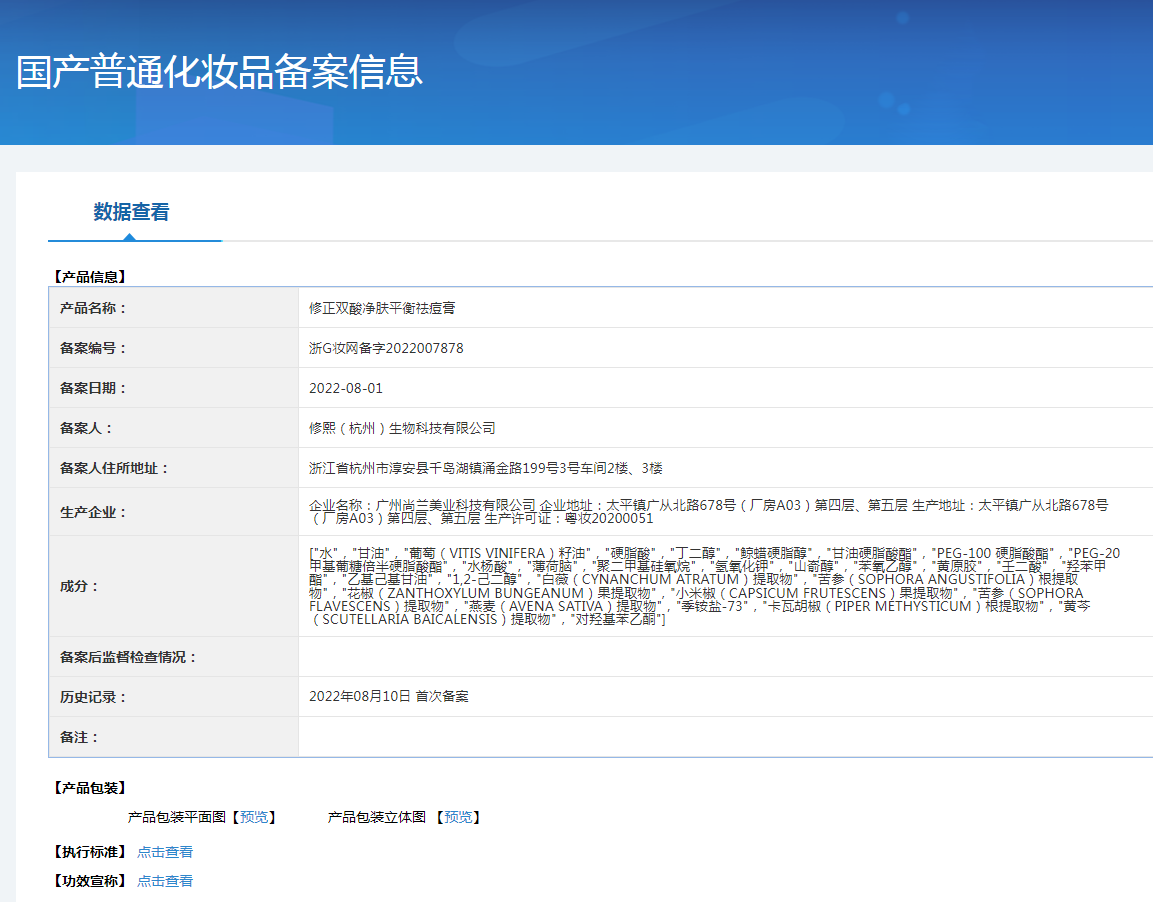1153x902 pixels.
Task: Select the ingredients list starting ["水","甘油"
Action: tap(714, 586)
